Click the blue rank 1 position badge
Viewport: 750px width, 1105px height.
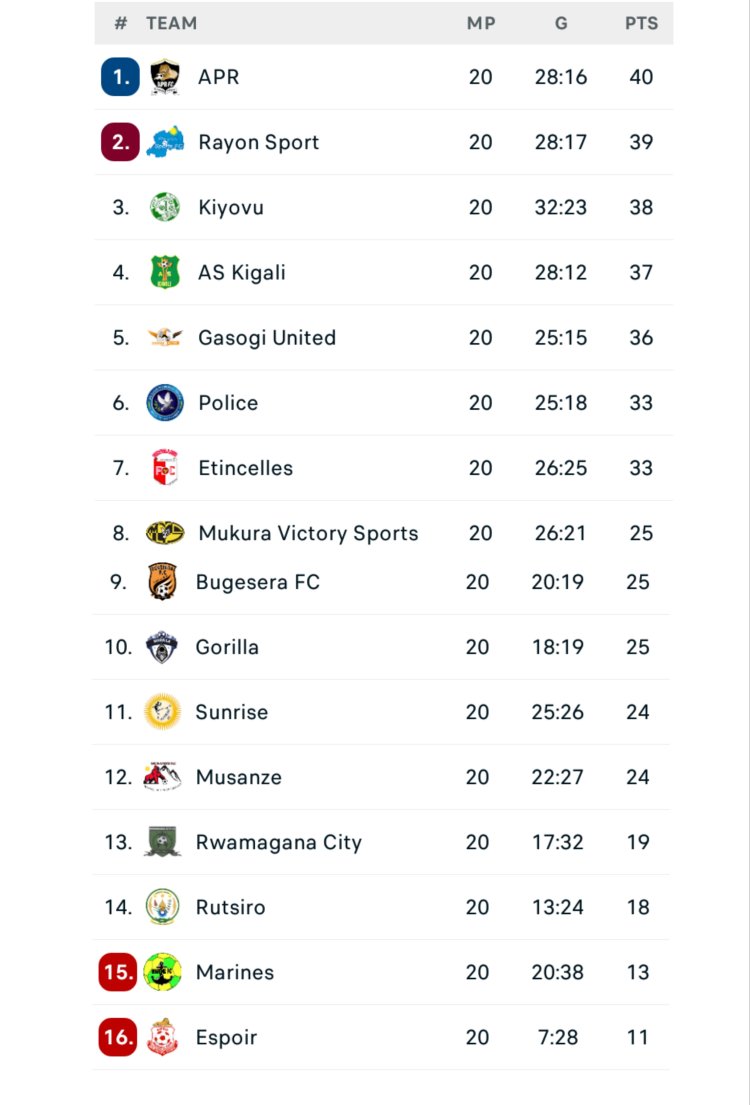(x=120, y=77)
